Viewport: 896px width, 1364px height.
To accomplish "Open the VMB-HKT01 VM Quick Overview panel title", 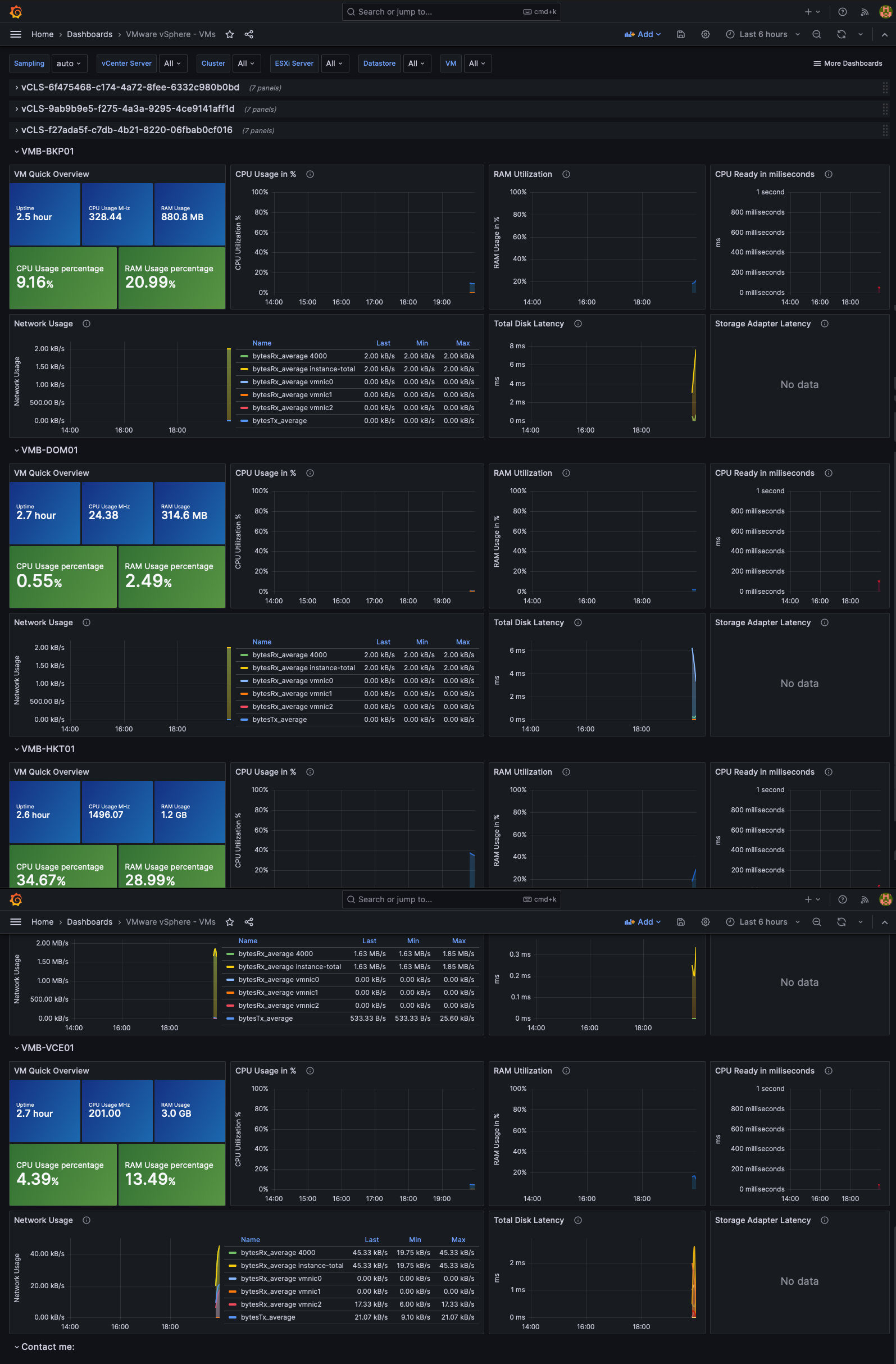I will pyautogui.click(x=52, y=772).
